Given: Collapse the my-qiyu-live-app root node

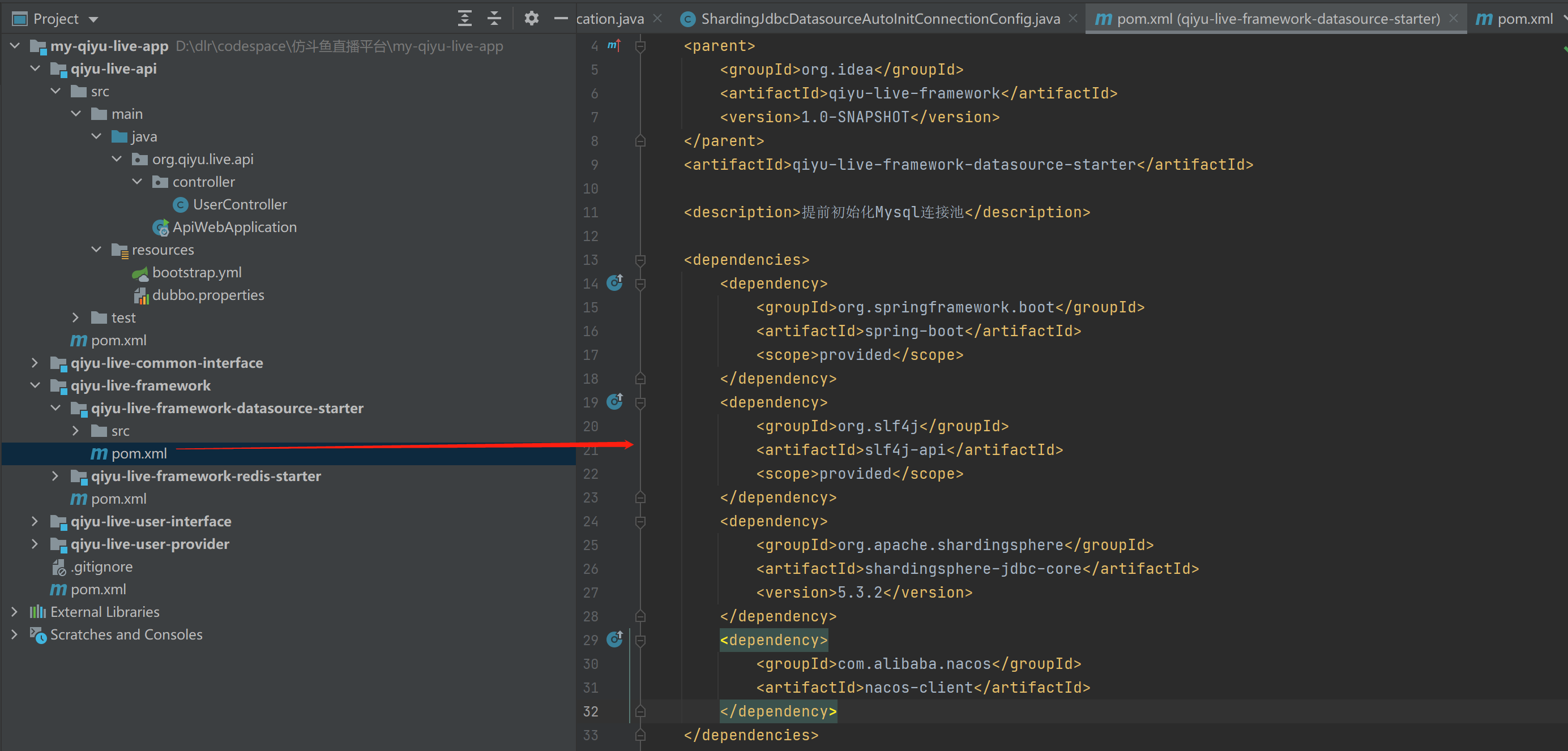Looking at the screenshot, I should (x=15, y=46).
